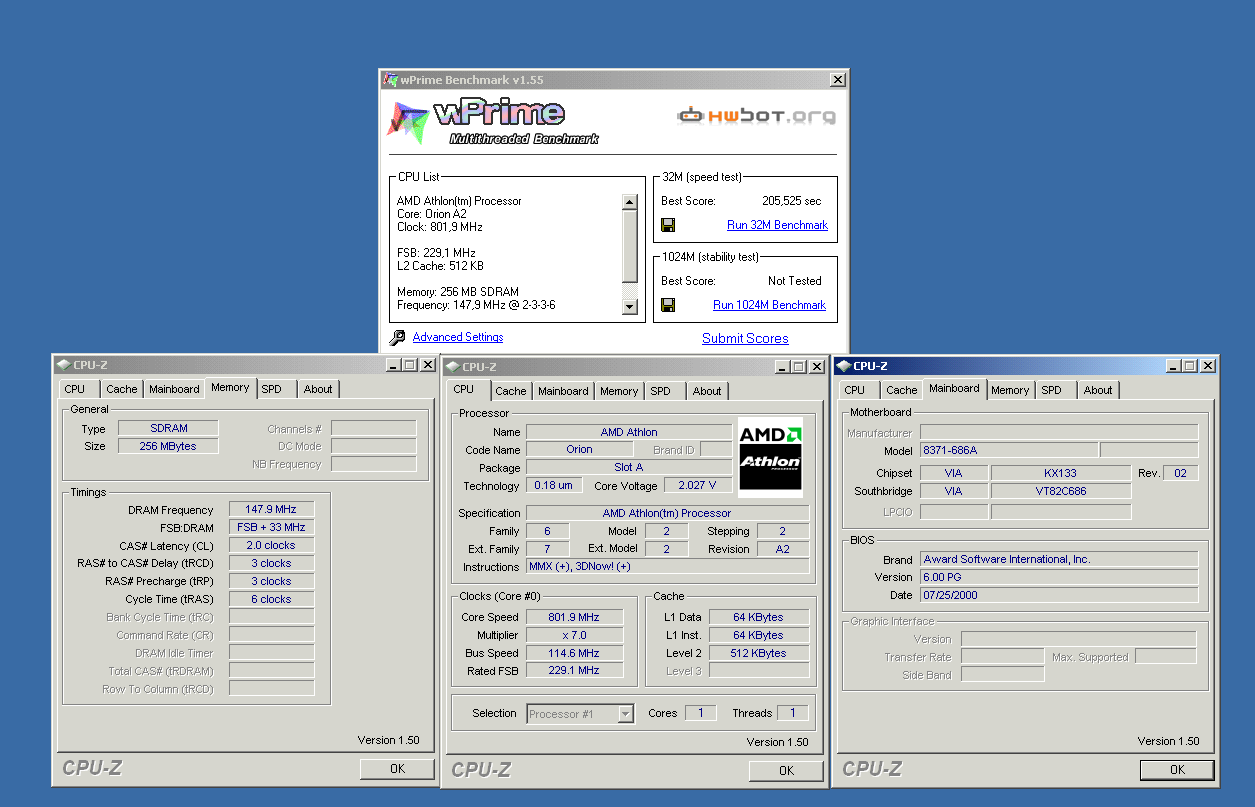The width and height of the screenshot is (1255, 807).
Task: Click the Rated FSB 229.1 MHz field
Action: point(575,671)
